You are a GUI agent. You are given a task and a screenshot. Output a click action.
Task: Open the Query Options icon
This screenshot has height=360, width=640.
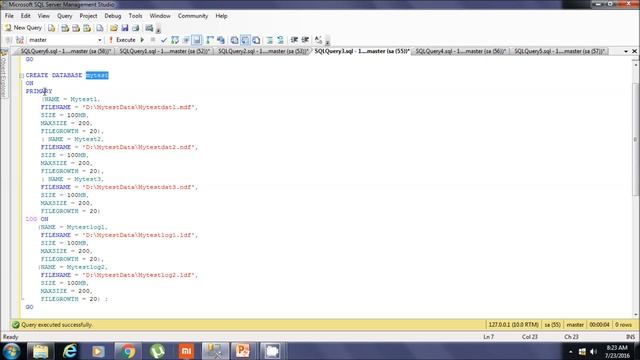point(186,40)
